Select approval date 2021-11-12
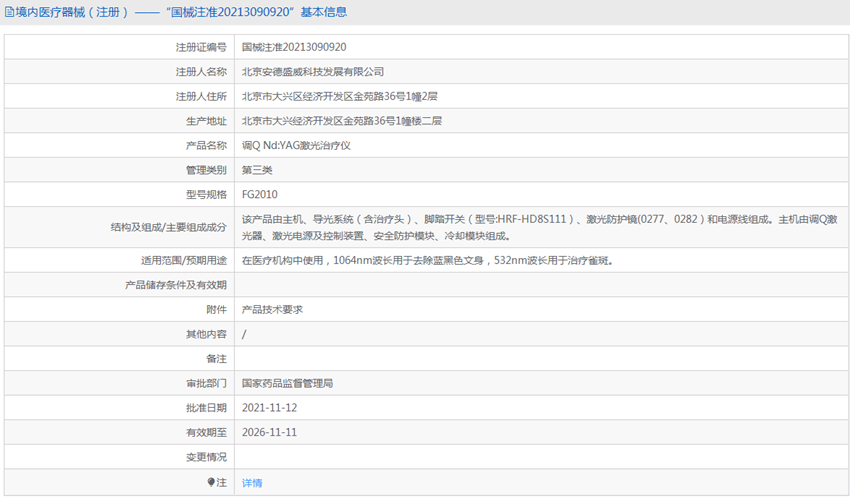Screen dimensions: 850x498 coord(269,408)
